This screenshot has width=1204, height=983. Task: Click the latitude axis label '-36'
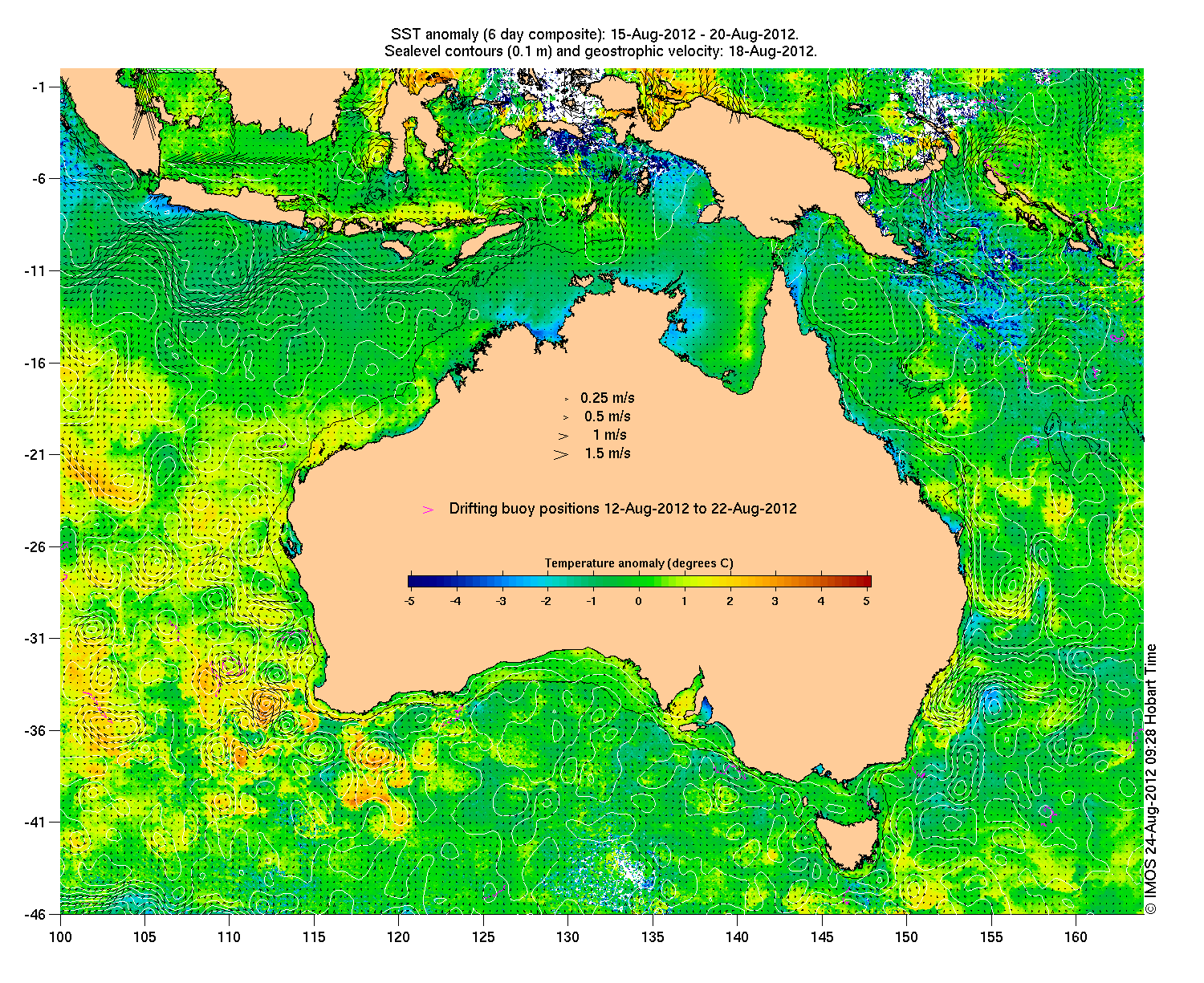click(35, 730)
